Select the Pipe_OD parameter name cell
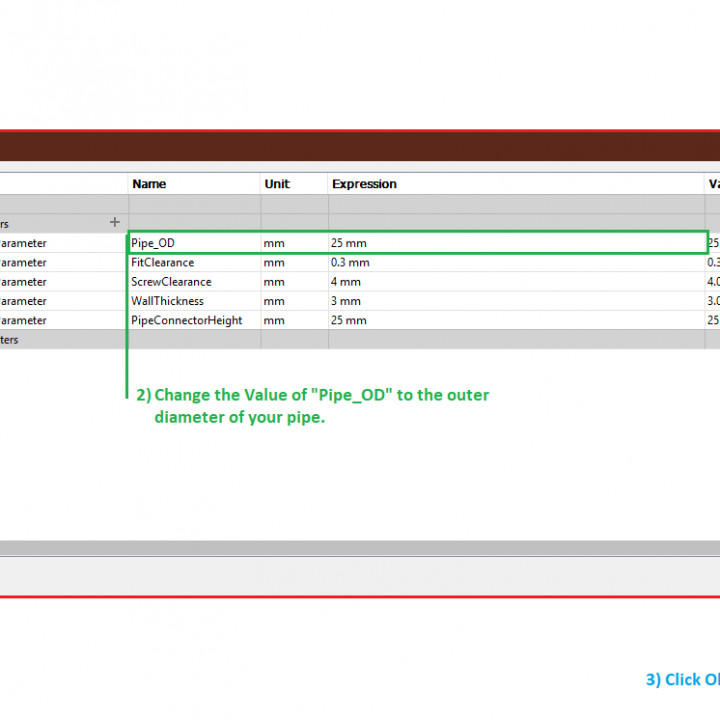Viewport: 720px width, 720px height. point(153,243)
